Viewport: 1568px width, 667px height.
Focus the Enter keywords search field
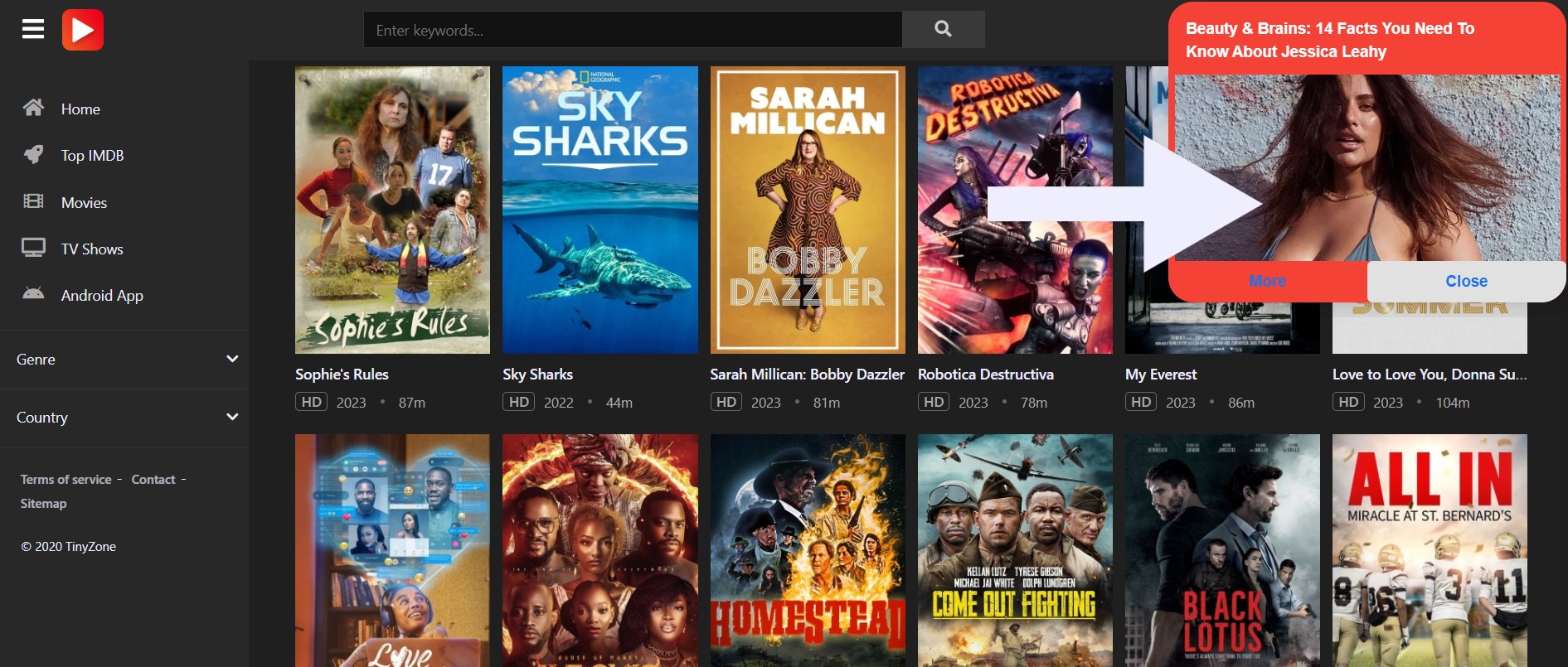(633, 30)
